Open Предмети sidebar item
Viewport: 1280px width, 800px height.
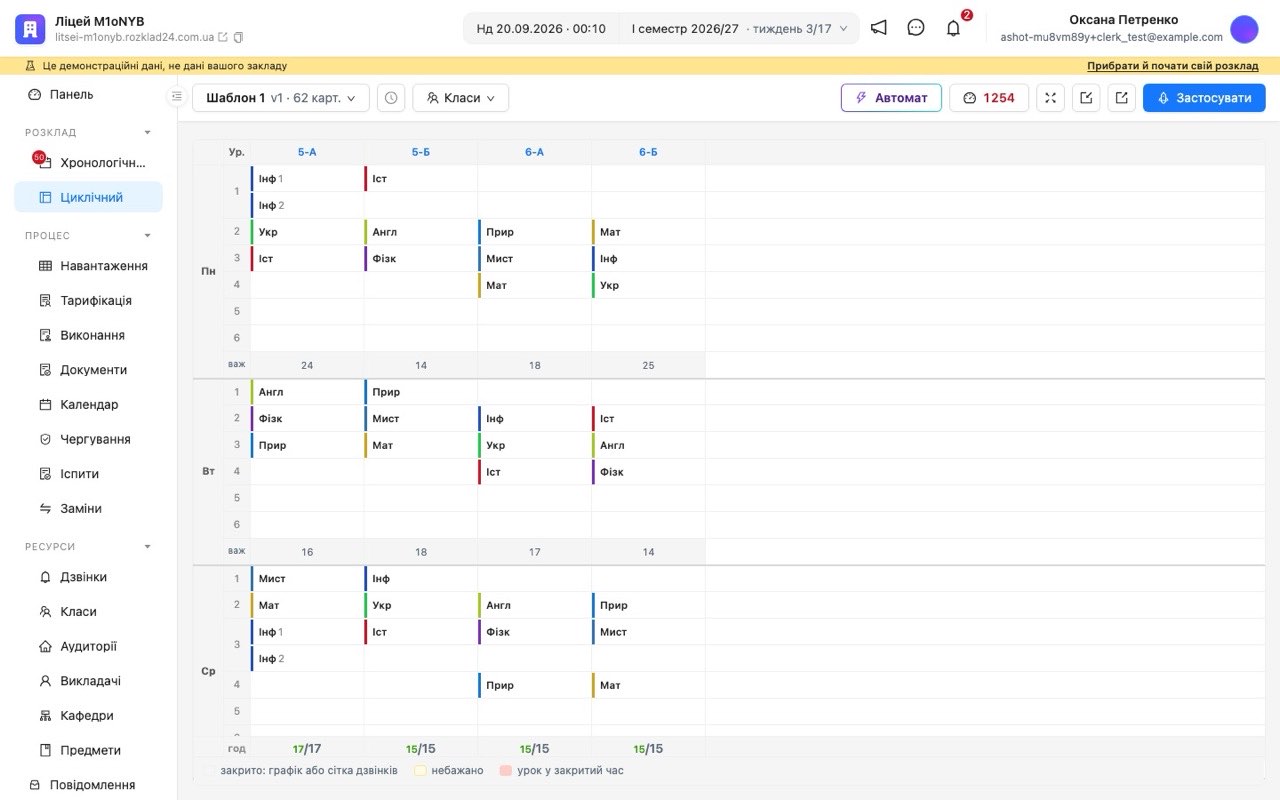click(x=88, y=750)
